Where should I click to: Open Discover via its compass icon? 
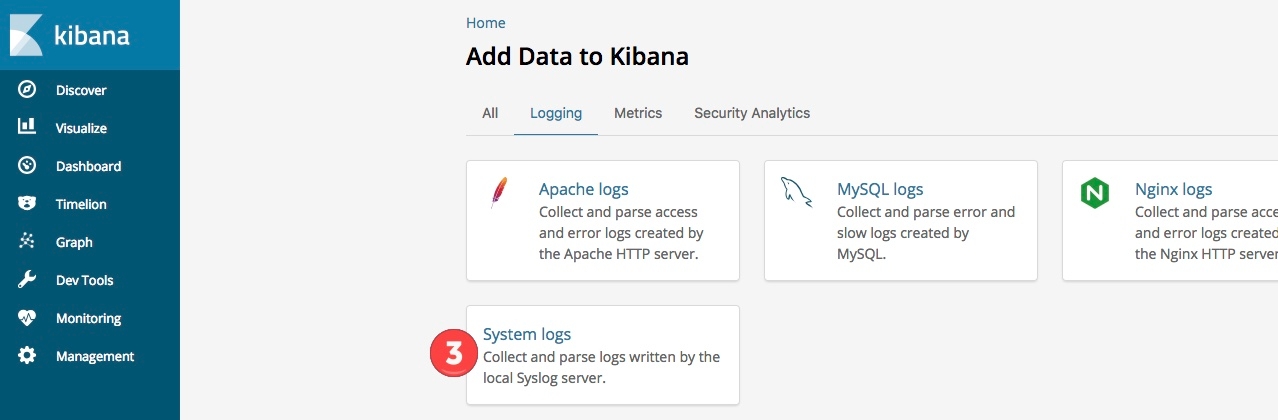point(27,90)
